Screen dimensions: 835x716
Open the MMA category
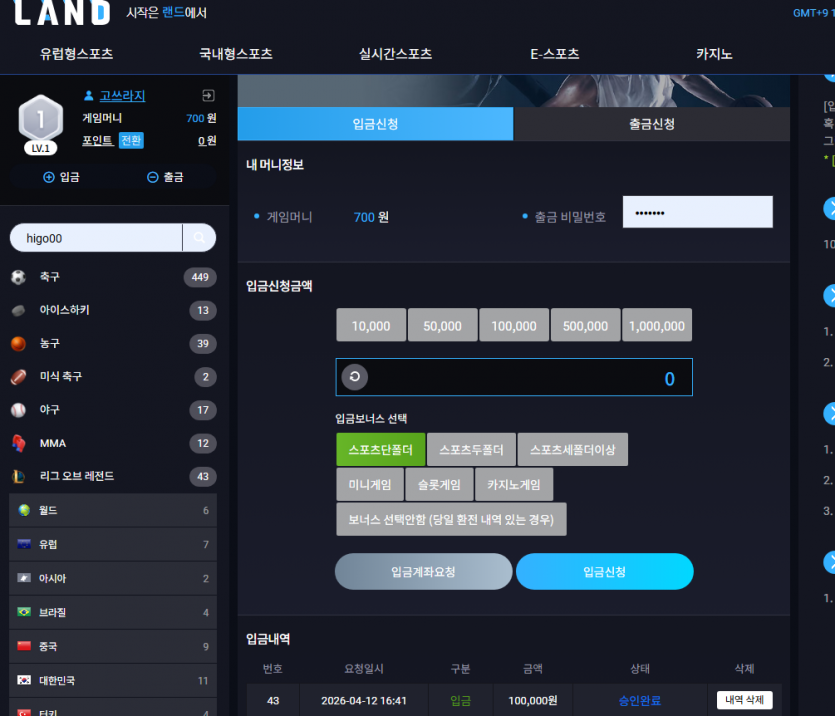pos(113,443)
